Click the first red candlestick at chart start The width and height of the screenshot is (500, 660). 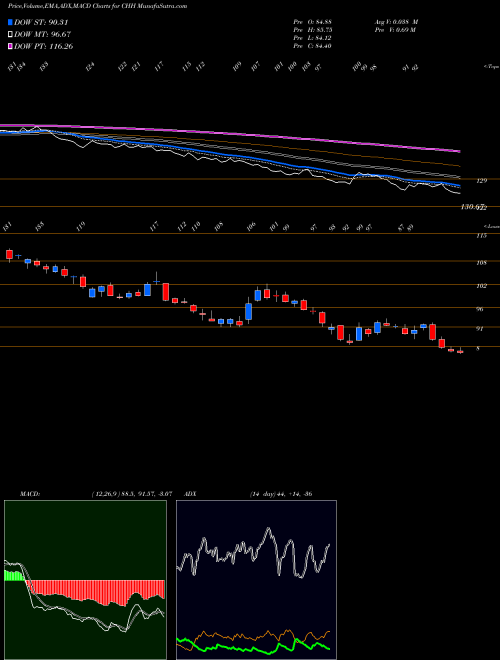point(9,254)
